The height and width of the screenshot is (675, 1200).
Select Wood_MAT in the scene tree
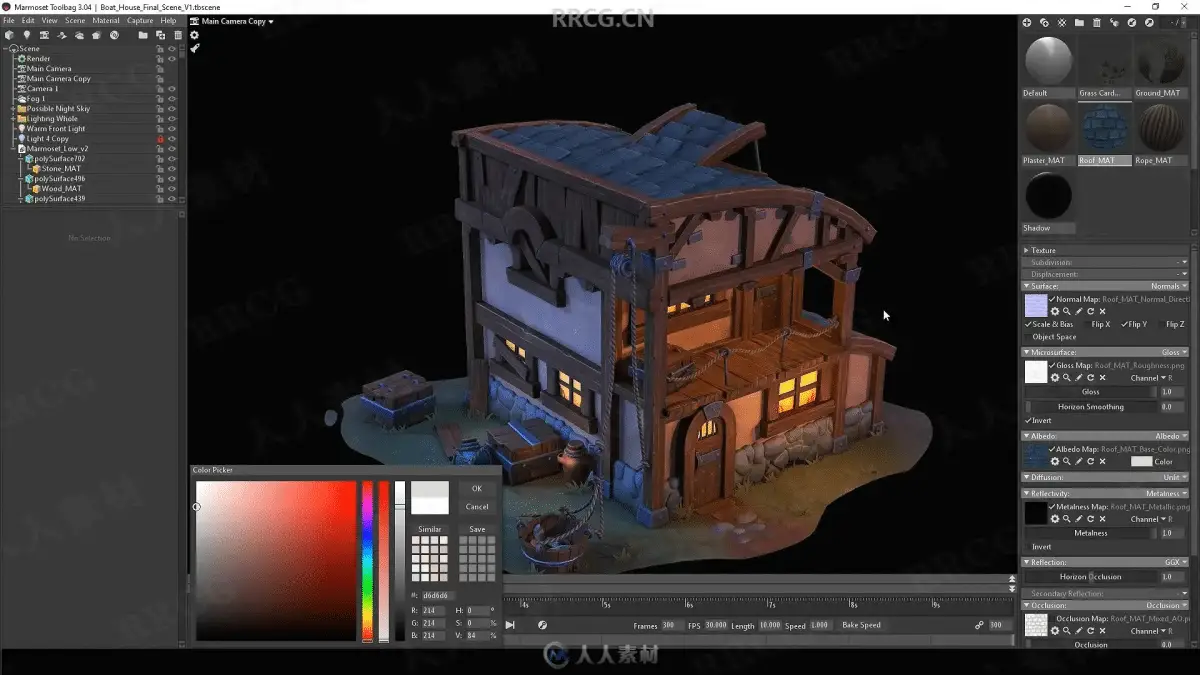tap(61, 189)
